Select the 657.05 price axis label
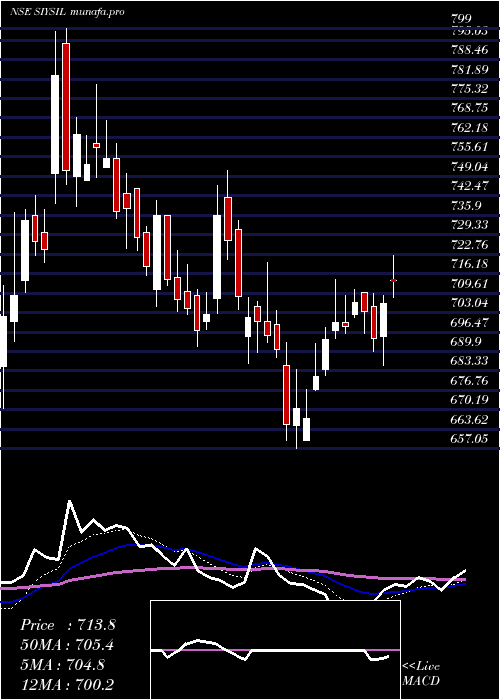The width and height of the screenshot is (500, 700). 469,439
